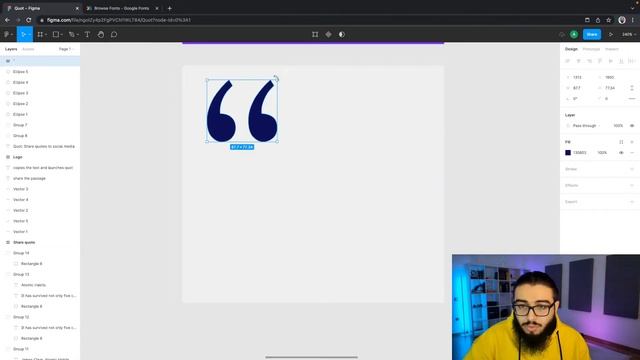This screenshot has width=640, height=360.
Task: Select the Text tool
Action: 87,35
